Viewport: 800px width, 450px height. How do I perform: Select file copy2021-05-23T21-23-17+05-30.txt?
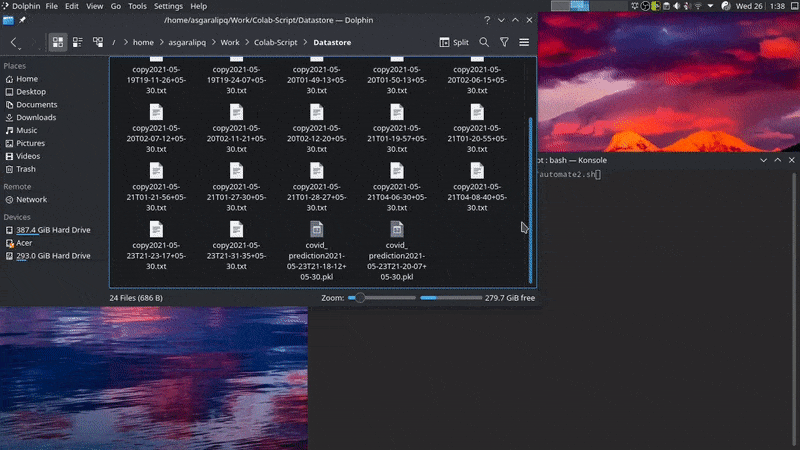point(156,245)
